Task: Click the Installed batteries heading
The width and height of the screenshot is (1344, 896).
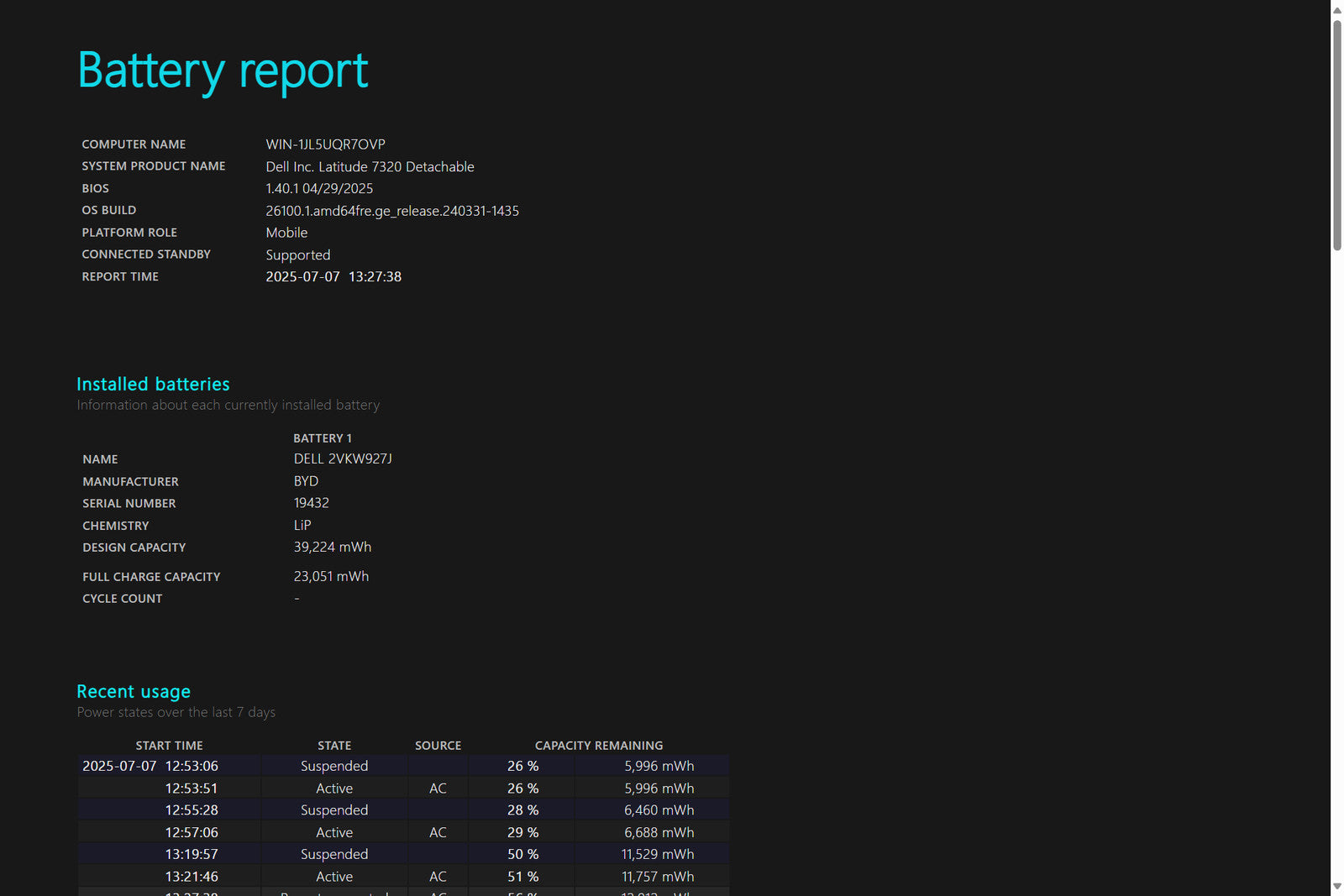Action: click(x=153, y=385)
